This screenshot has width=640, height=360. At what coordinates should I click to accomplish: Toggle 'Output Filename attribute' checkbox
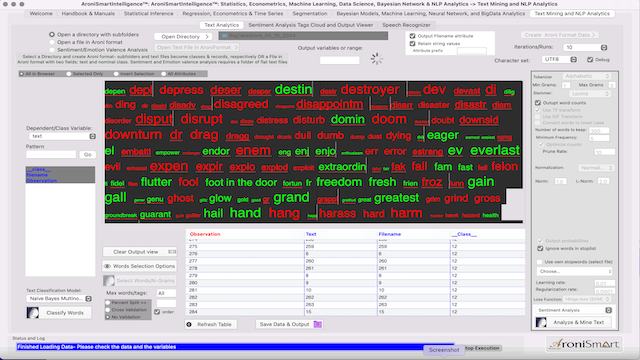click(x=412, y=36)
